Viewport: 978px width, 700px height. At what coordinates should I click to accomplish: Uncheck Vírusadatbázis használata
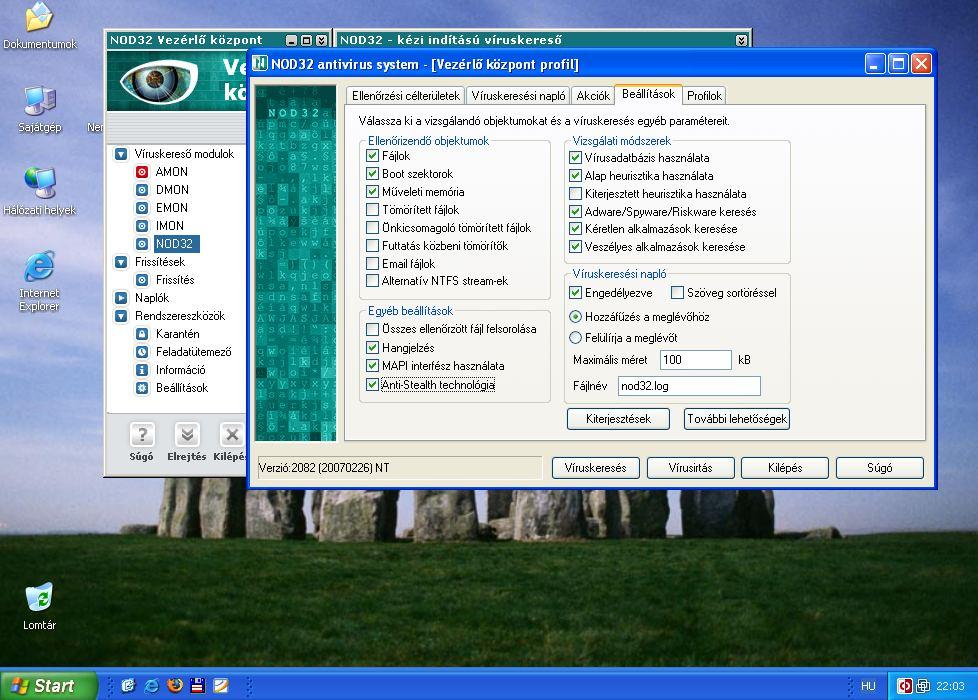click(575, 158)
